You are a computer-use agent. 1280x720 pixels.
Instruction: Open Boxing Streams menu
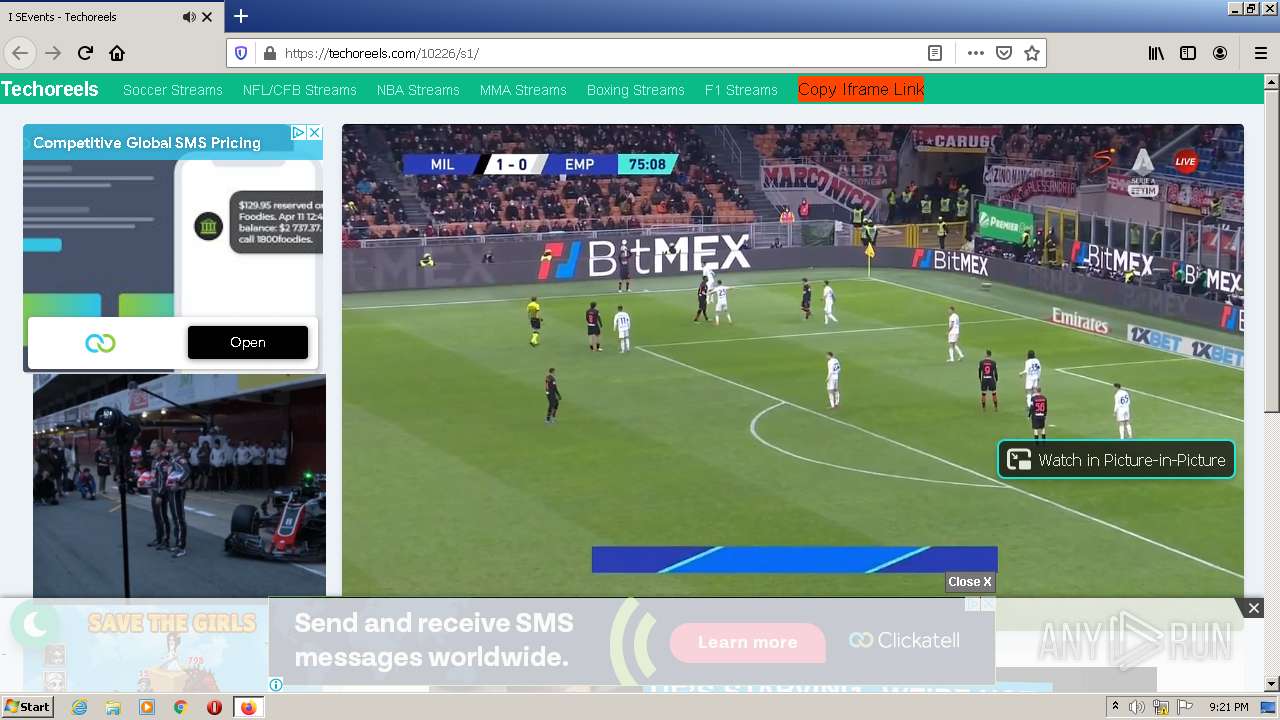click(636, 90)
